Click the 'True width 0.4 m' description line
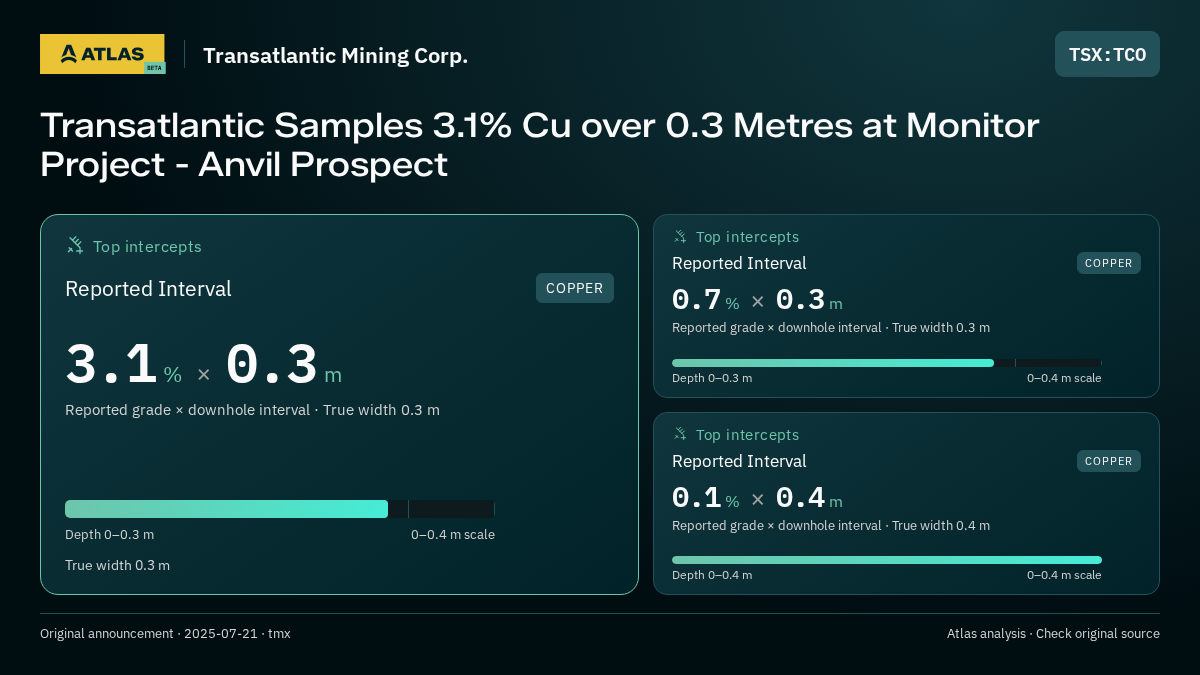The height and width of the screenshot is (675, 1200). click(x=831, y=526)
